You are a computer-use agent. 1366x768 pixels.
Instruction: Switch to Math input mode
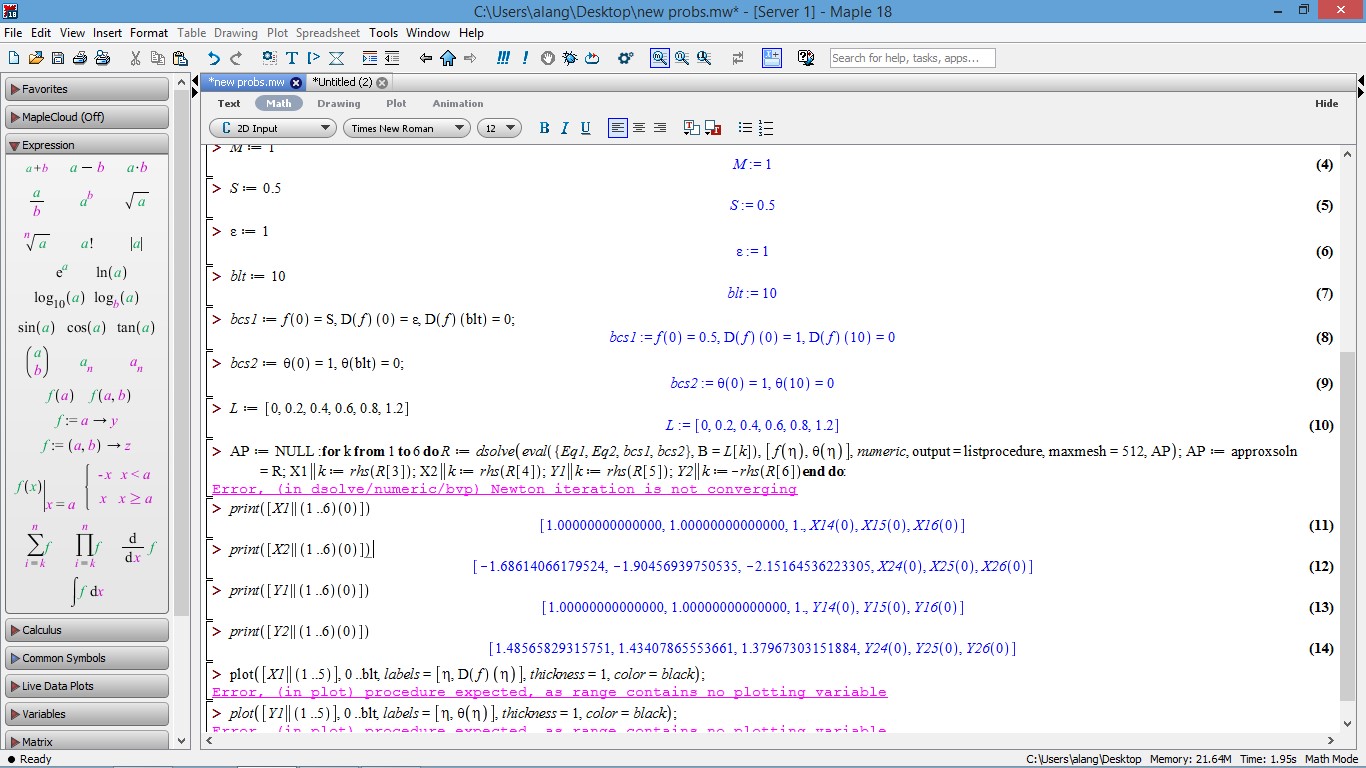[x=279, y=103]
